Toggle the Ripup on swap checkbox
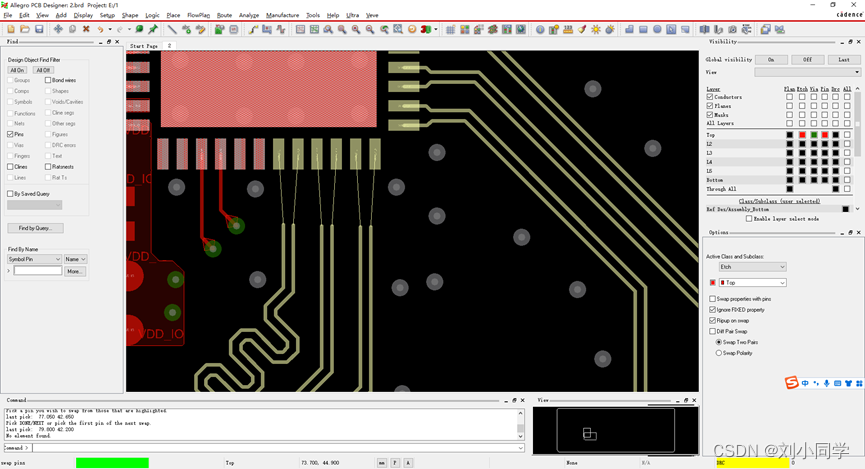 [x=712, y=320]
